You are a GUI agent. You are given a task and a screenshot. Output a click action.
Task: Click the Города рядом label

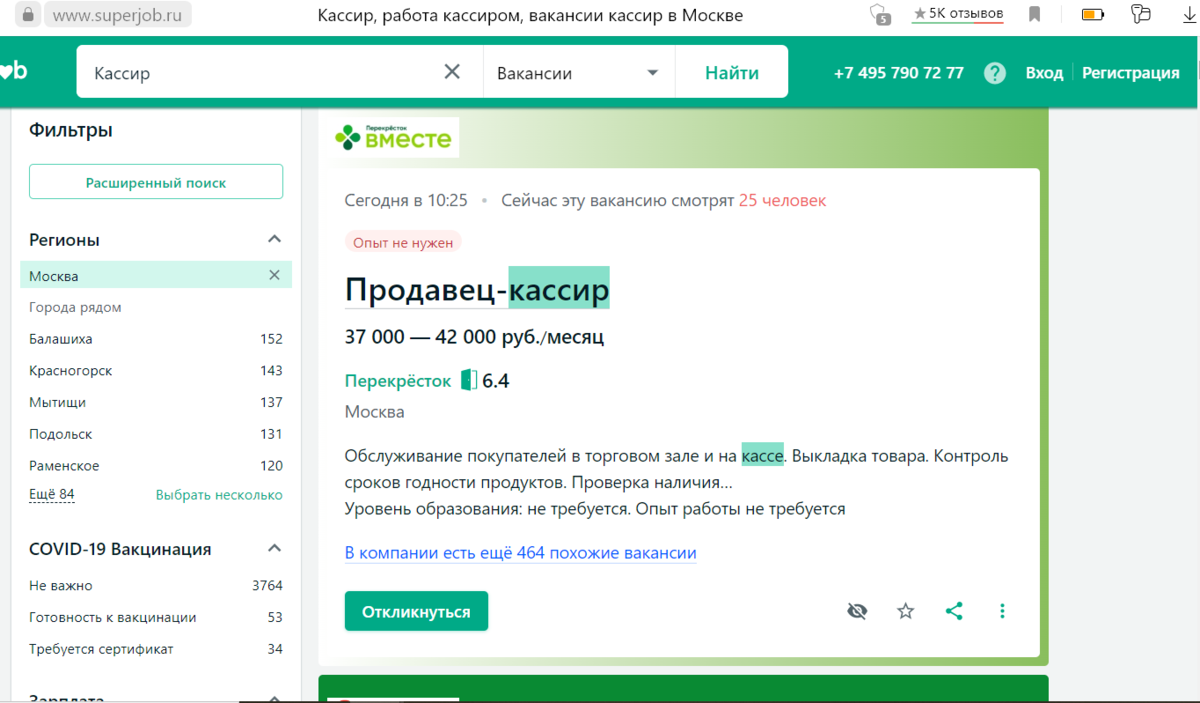(x=75, y=307)
